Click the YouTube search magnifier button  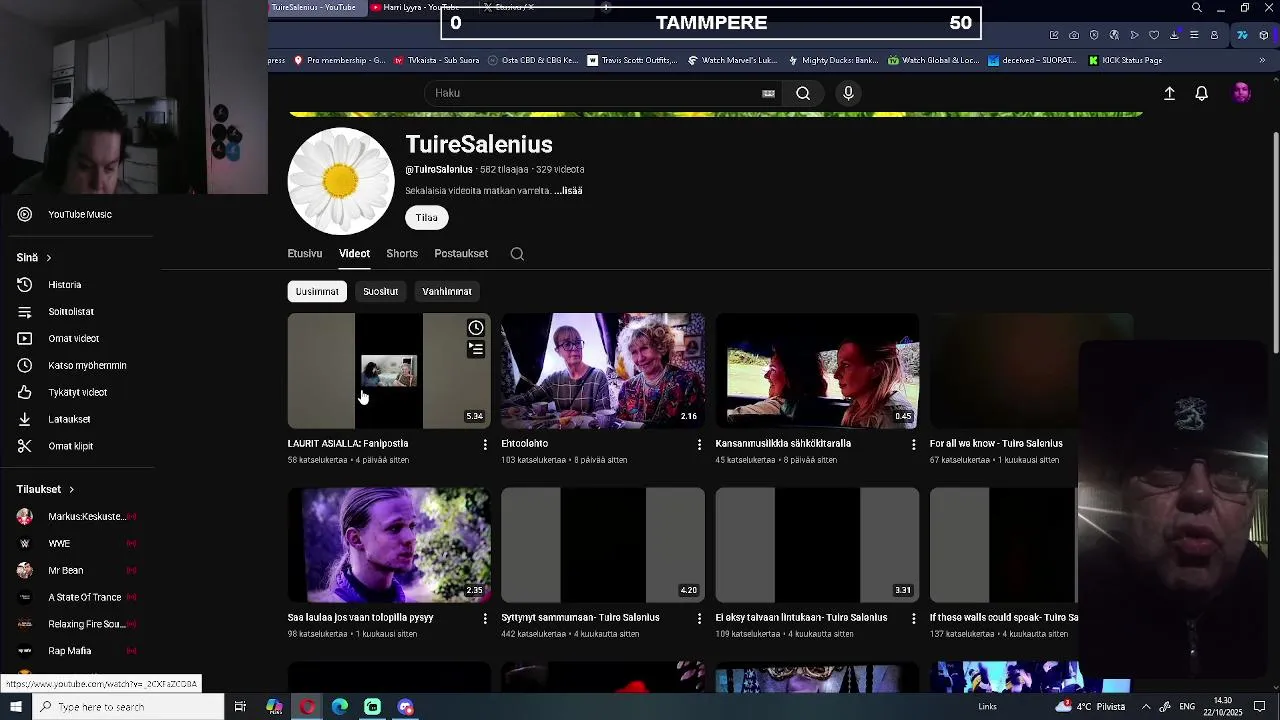pos(803,93)
